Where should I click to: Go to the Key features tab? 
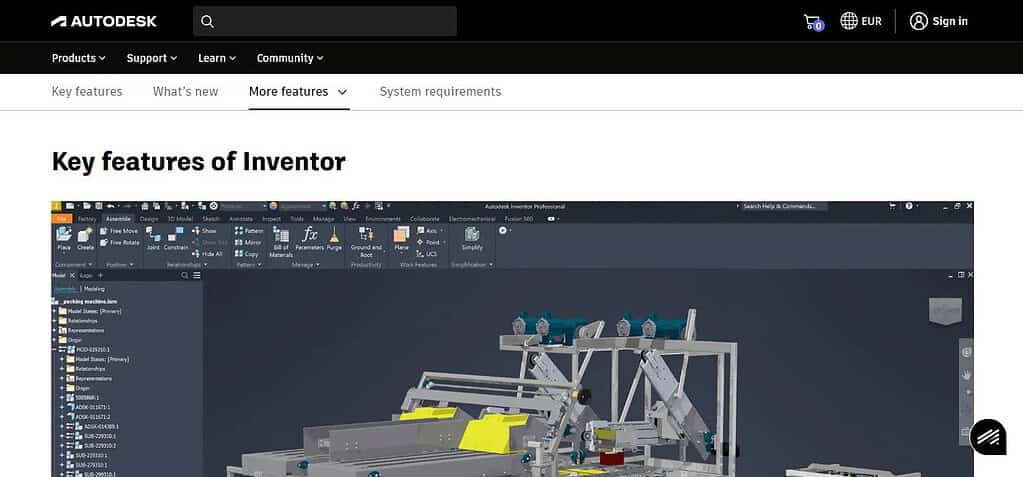point(87,91)
